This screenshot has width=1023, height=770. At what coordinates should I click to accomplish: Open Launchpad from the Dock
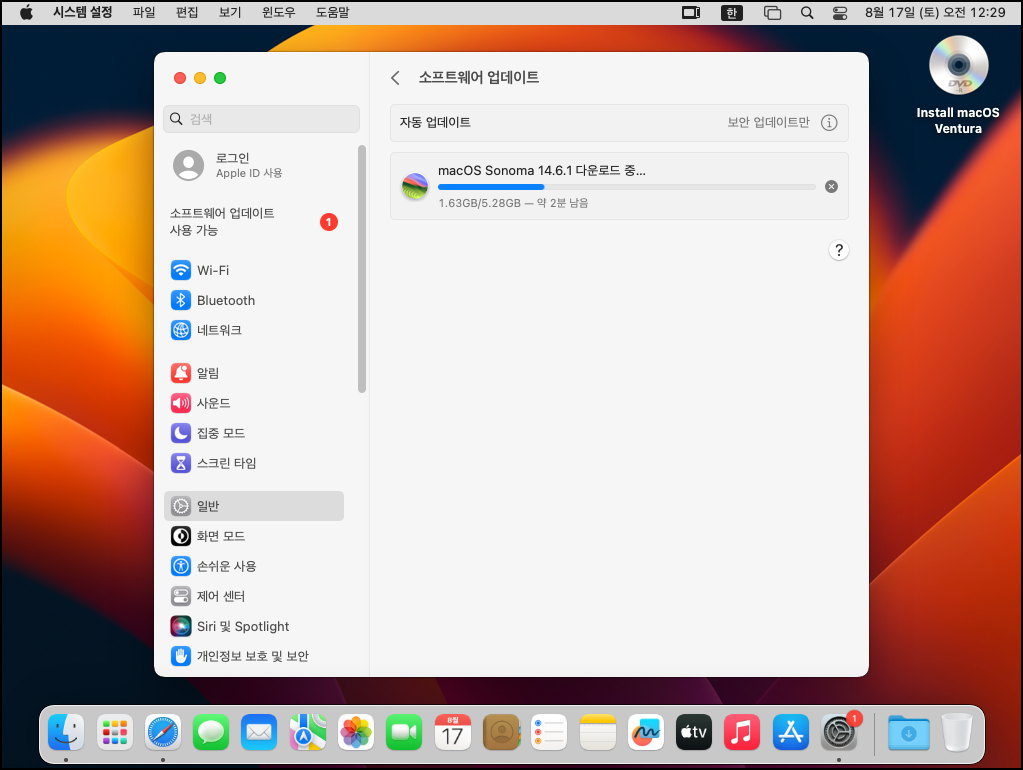click(115, 732)
